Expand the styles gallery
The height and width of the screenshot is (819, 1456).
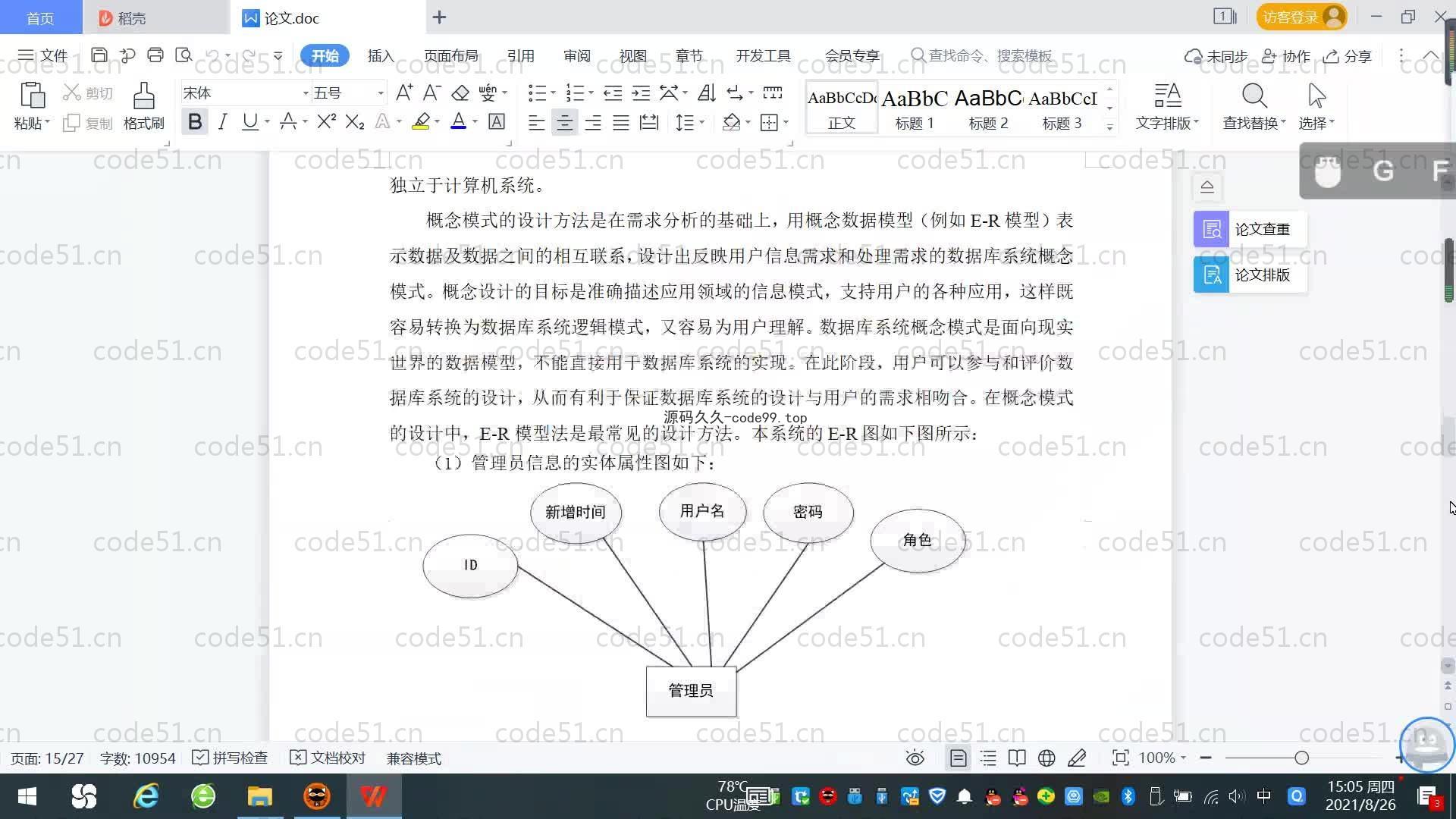coord(1109,127)
